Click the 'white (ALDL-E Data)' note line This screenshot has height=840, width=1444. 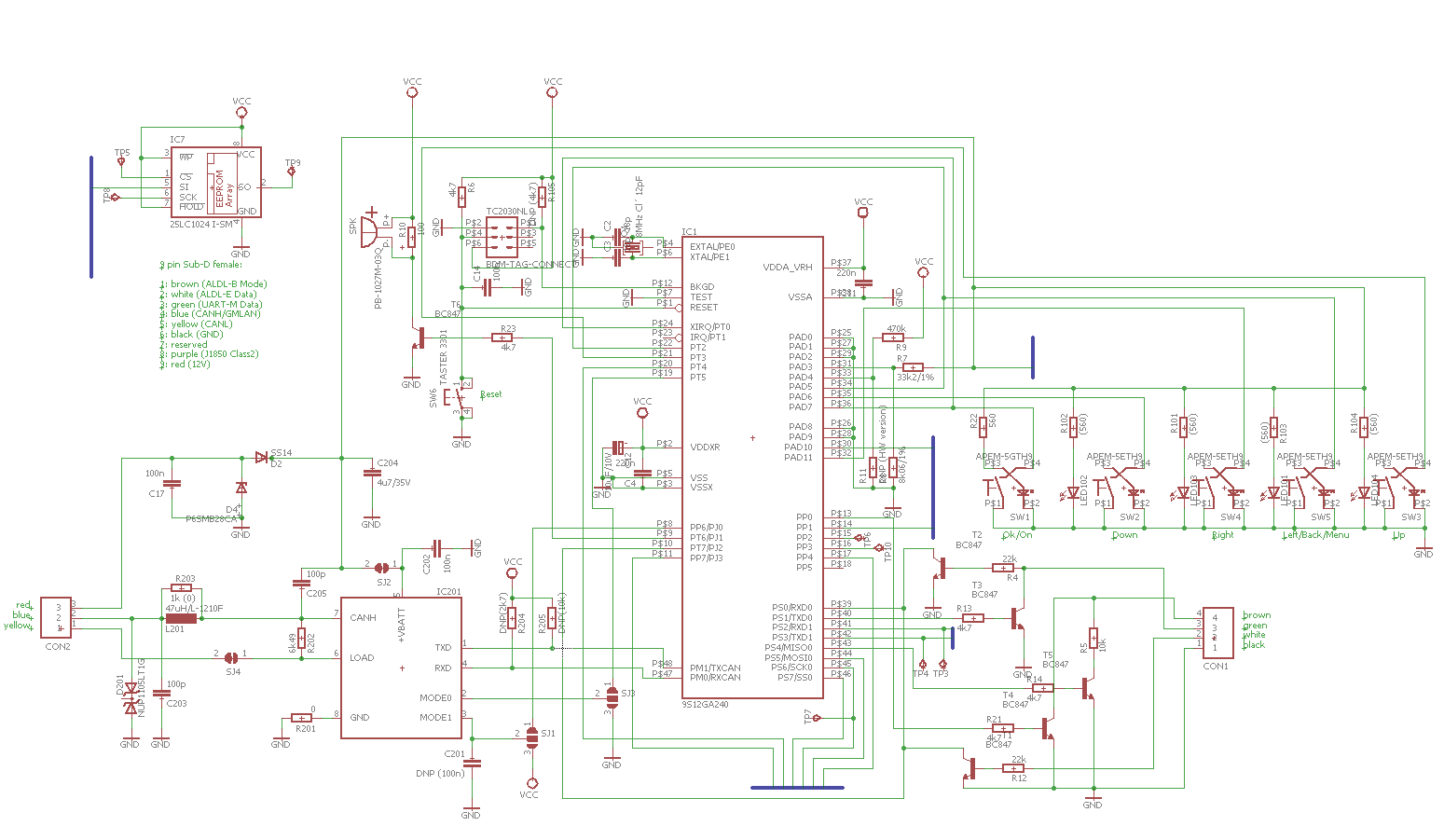tap(209, 295)
